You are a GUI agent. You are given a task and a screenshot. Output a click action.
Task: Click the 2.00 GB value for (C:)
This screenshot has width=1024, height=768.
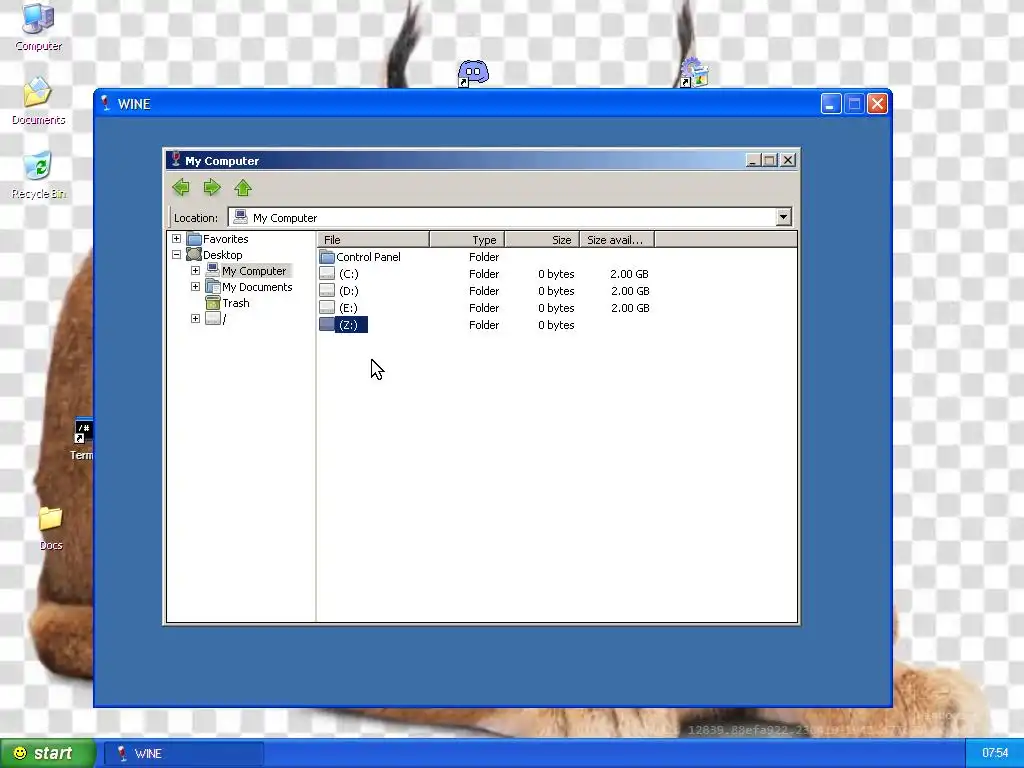630,274
